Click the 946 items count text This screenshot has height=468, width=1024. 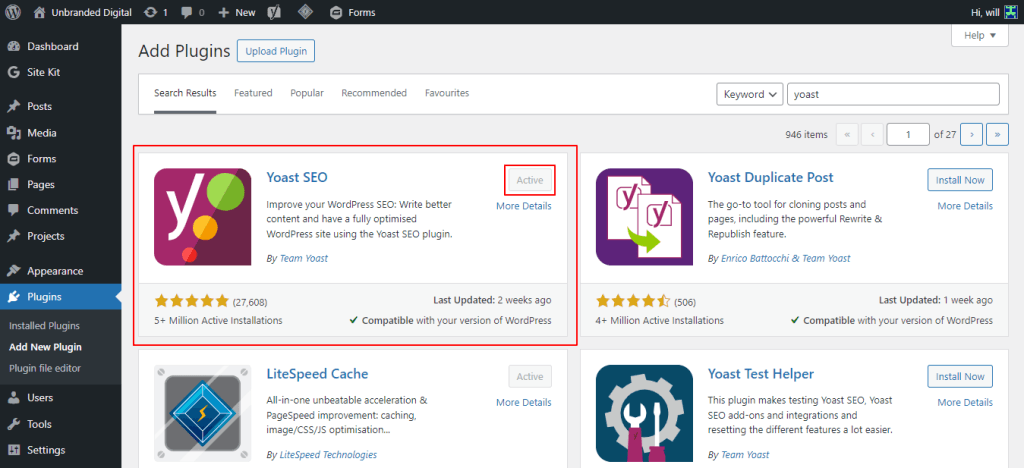point(807,134)
